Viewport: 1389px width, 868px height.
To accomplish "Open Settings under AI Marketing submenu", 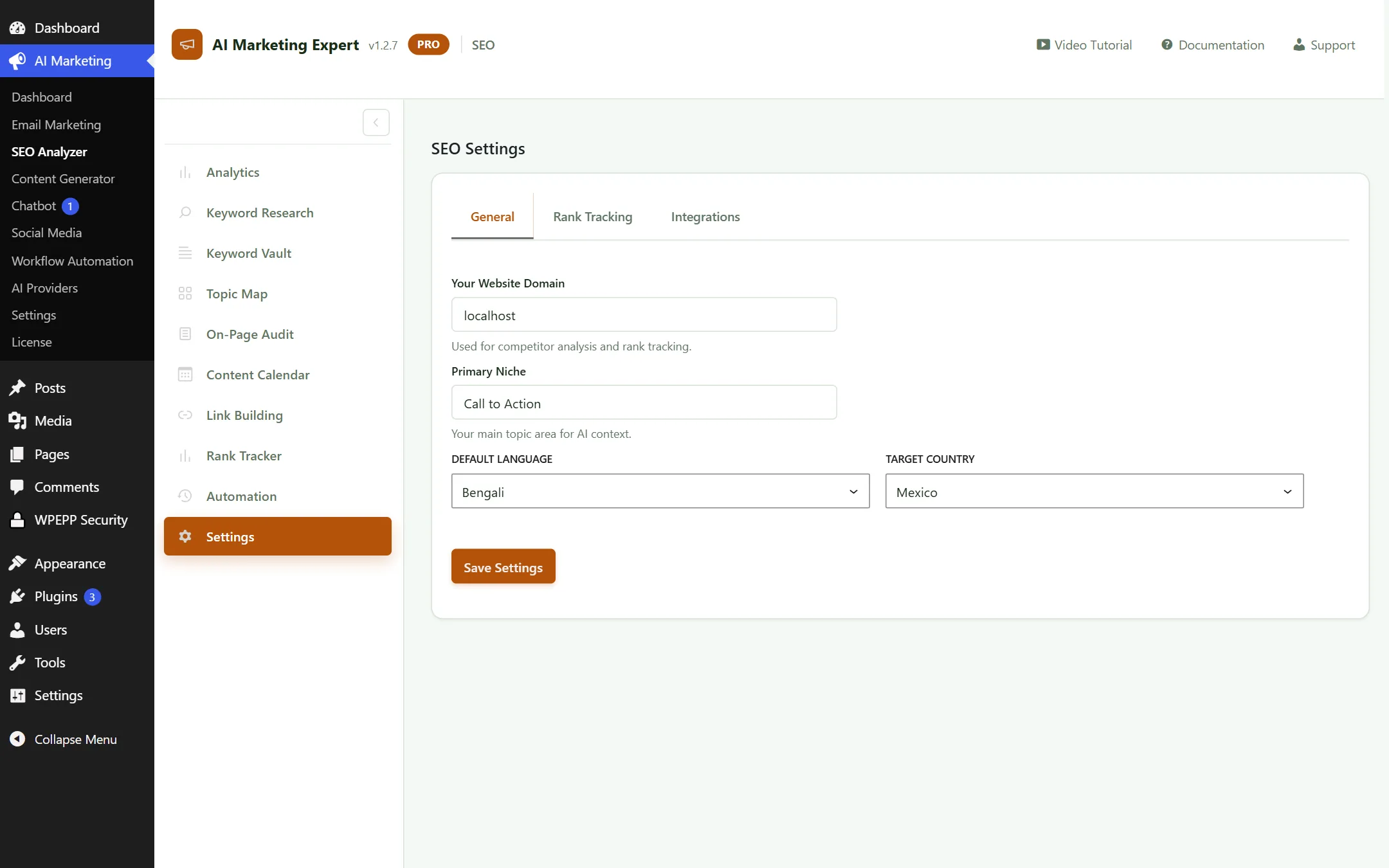I will click(33, 315).
